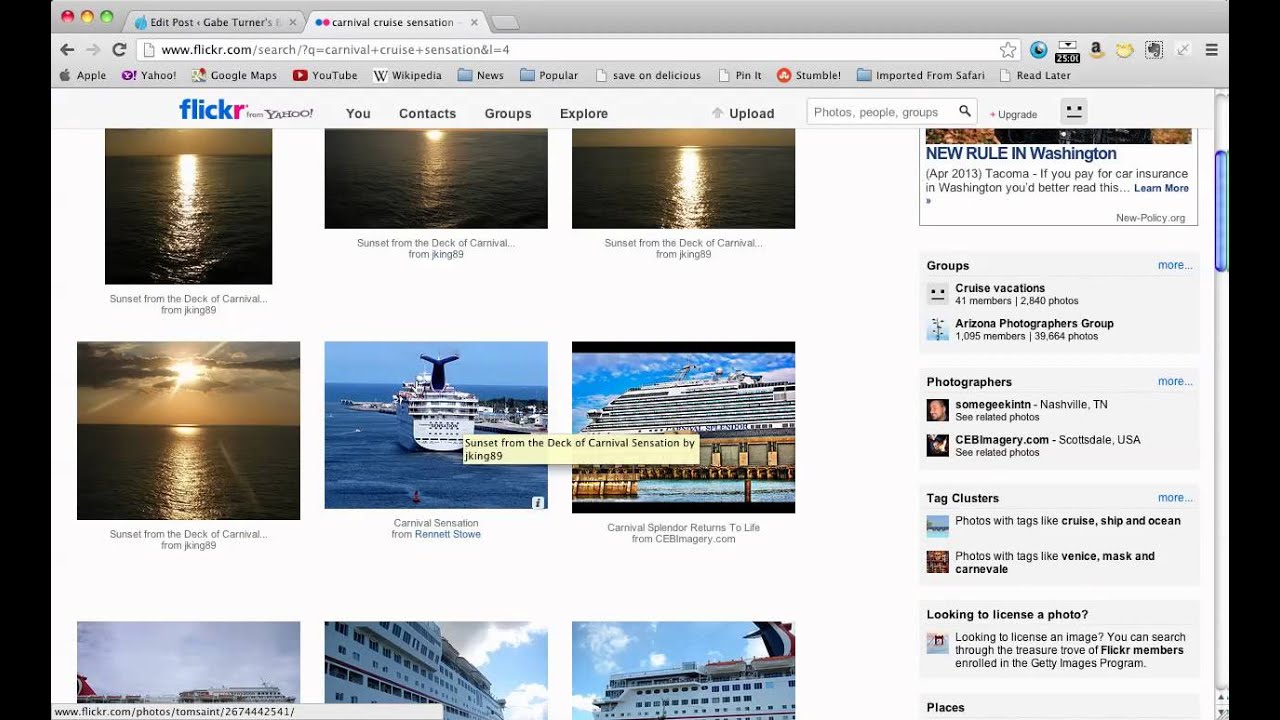1280x720 pixels.
Task: Open the Carnival Sensation cruise ship thumbnail
Action: coord(436,425)
